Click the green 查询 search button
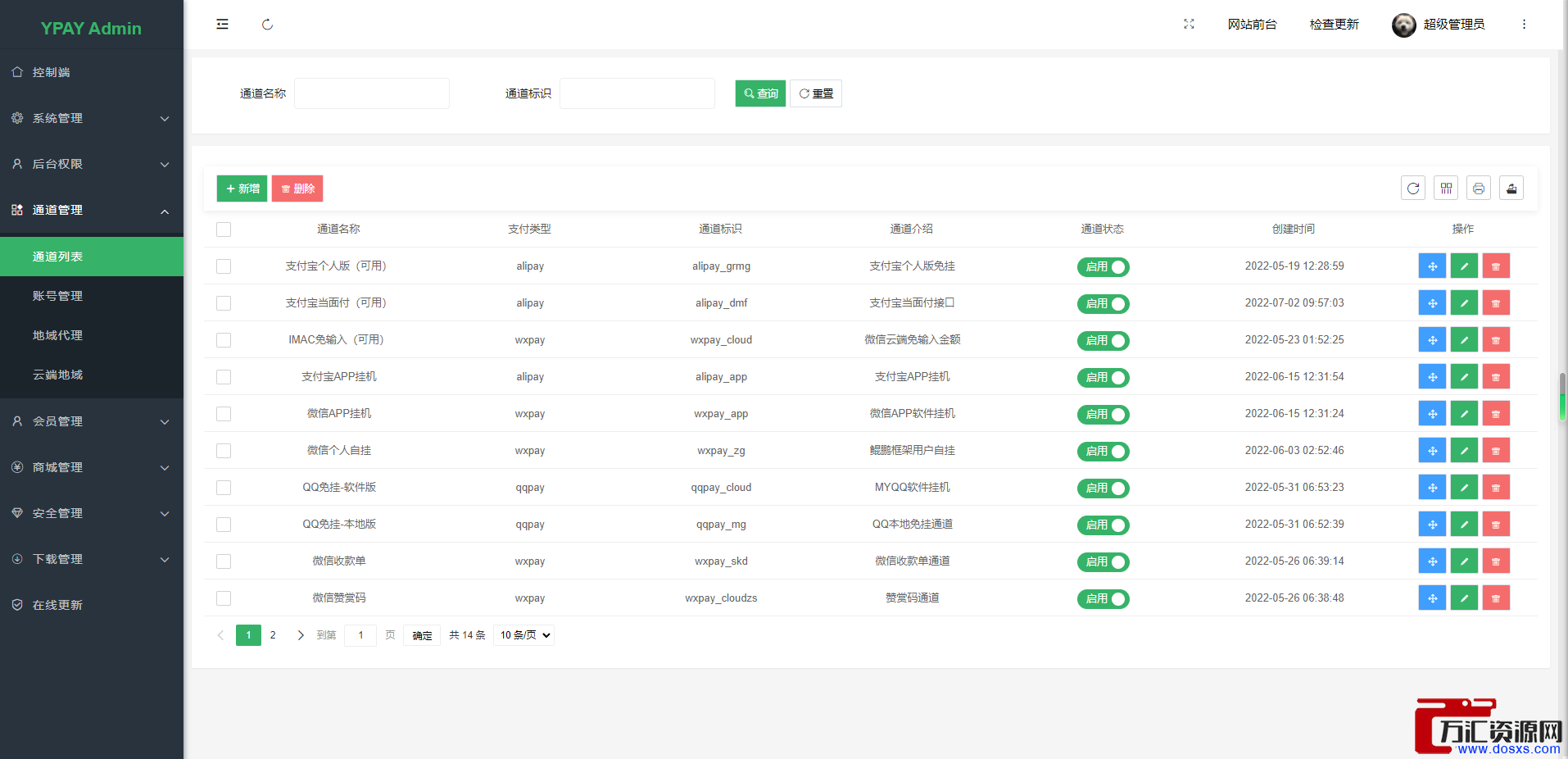 pyautogui.click(x=760, y=93)
